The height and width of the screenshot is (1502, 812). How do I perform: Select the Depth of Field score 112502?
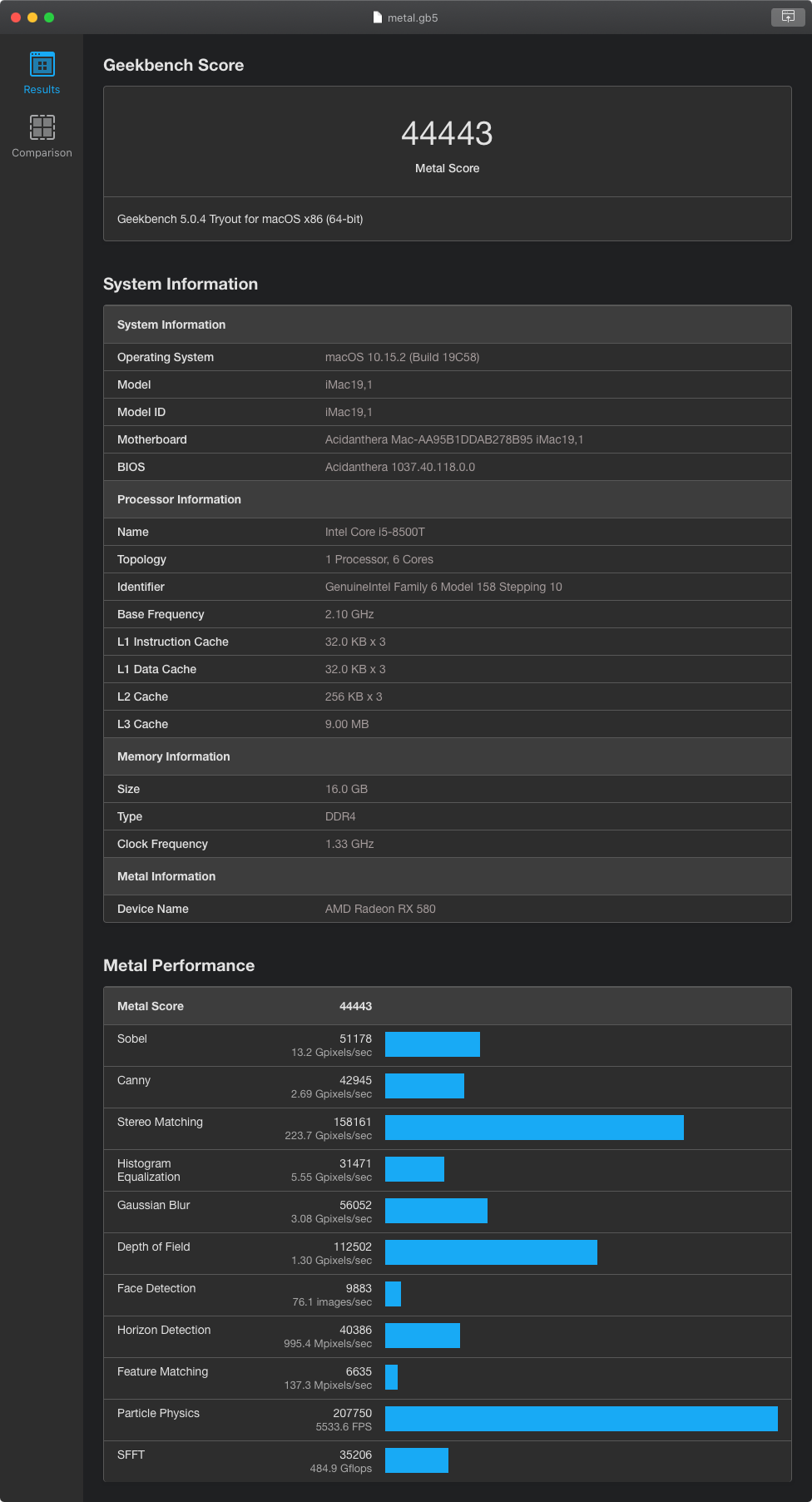353,1247
